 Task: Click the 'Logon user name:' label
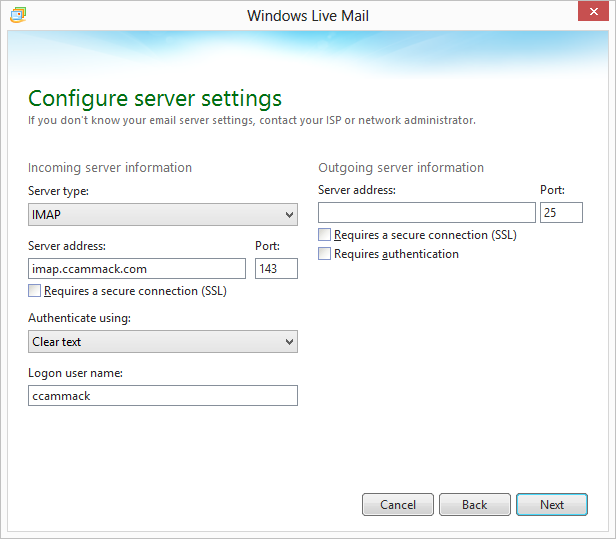pos(75,373)
